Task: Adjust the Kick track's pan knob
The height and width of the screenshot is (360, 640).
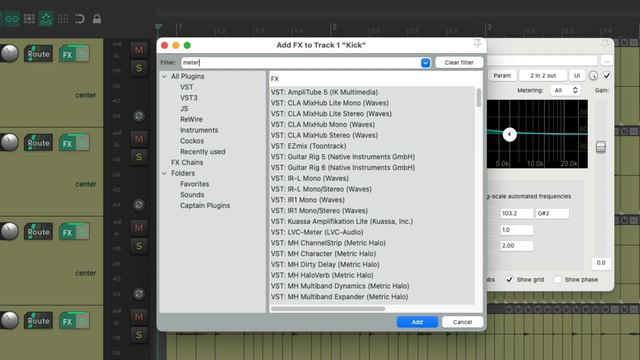Action: [9, 53]
